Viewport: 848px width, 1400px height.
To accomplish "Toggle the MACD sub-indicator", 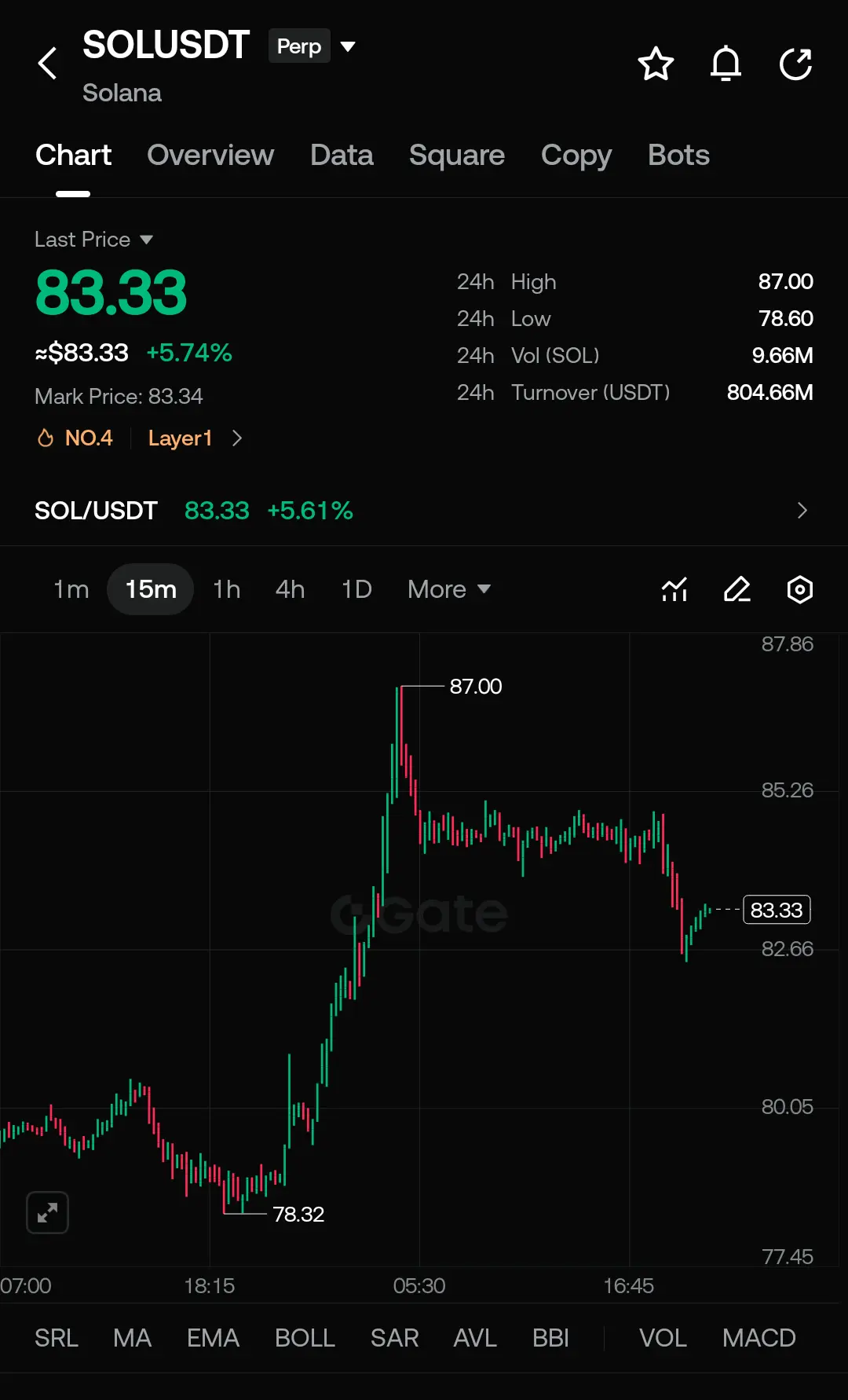I will click(x=759, y=1338).
